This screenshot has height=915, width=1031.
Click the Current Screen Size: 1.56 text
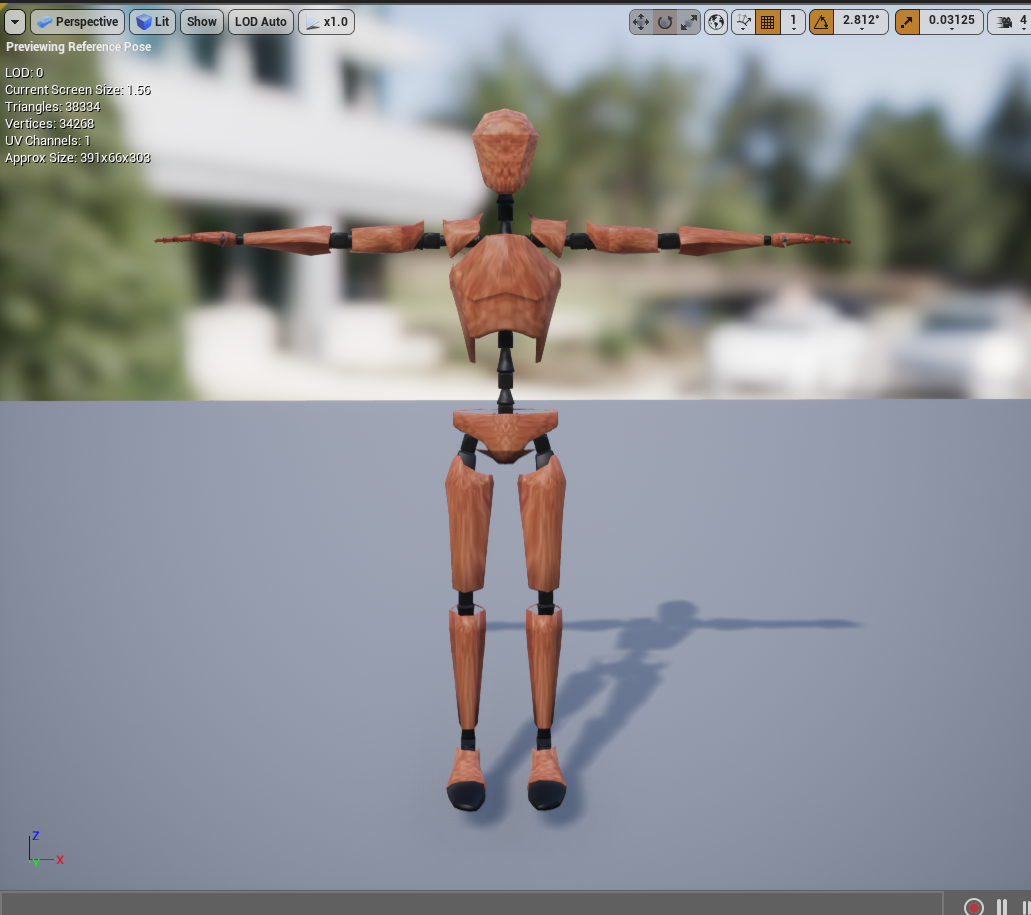coord(78,89)
